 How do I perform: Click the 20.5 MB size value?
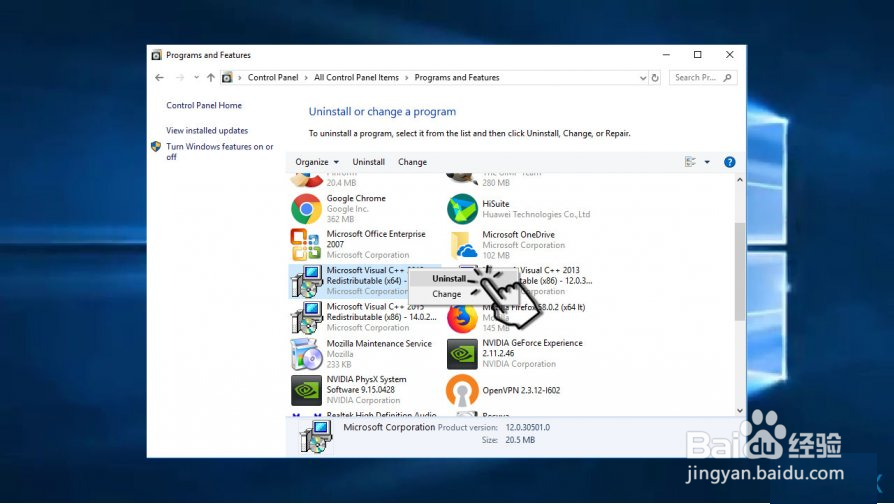[x=520, y=440]
